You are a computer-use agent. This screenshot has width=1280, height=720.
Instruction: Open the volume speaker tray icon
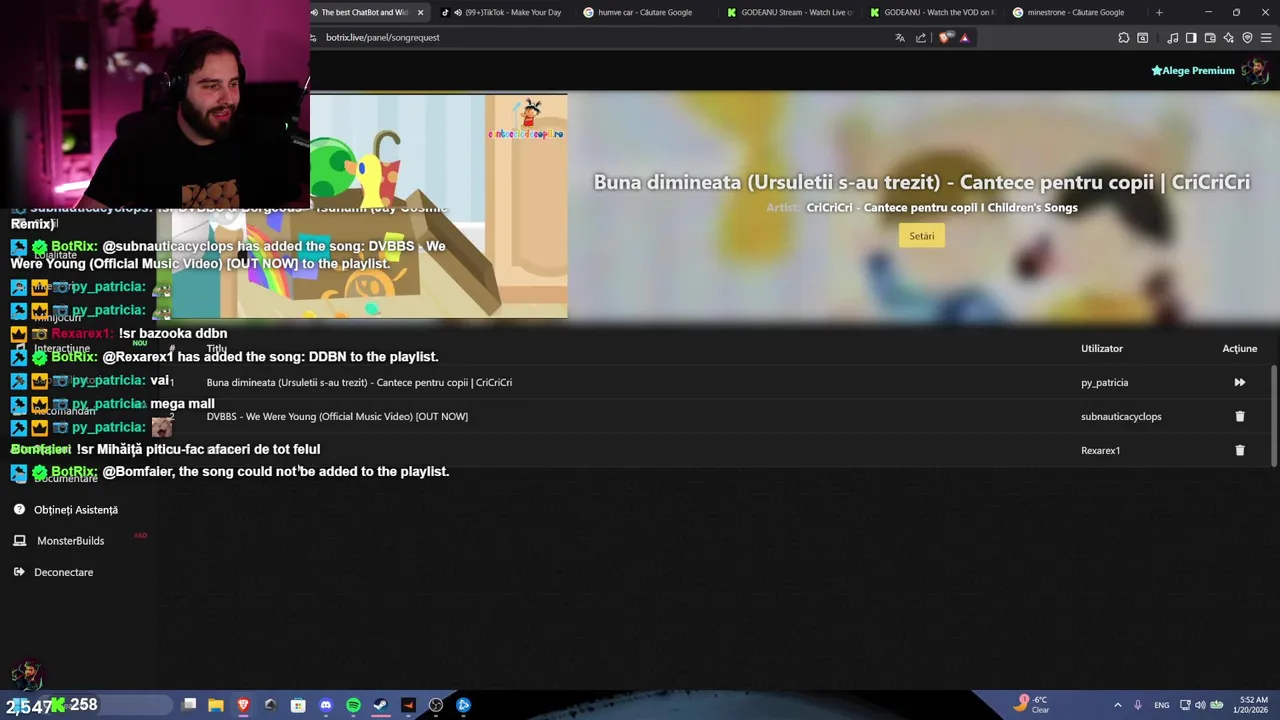coord(1200,705)
